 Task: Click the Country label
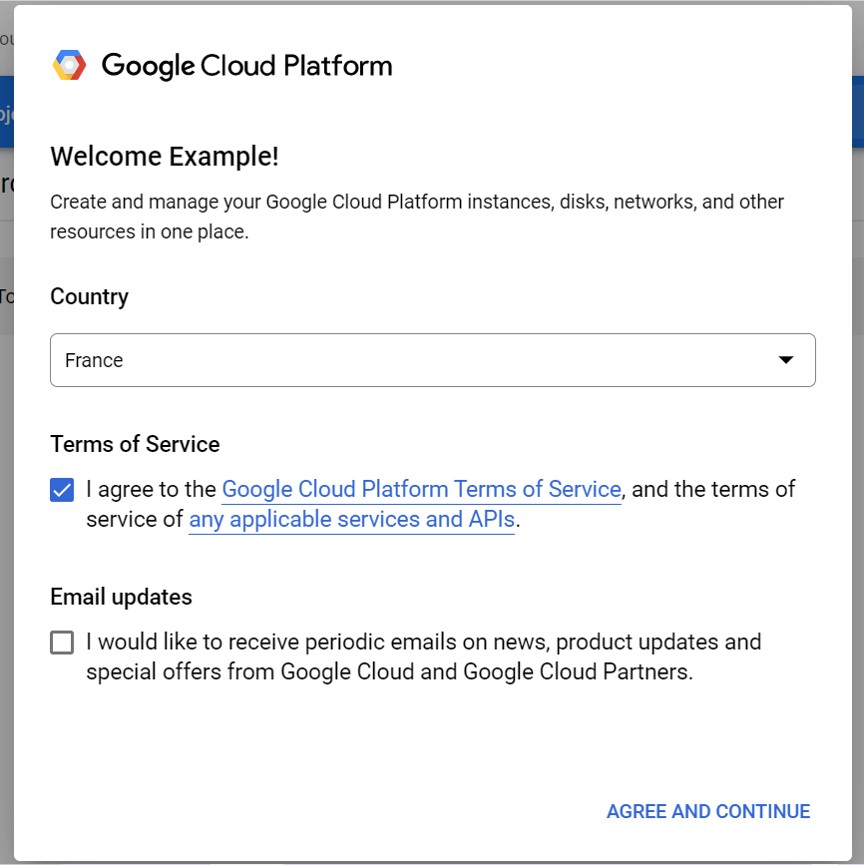89,297
